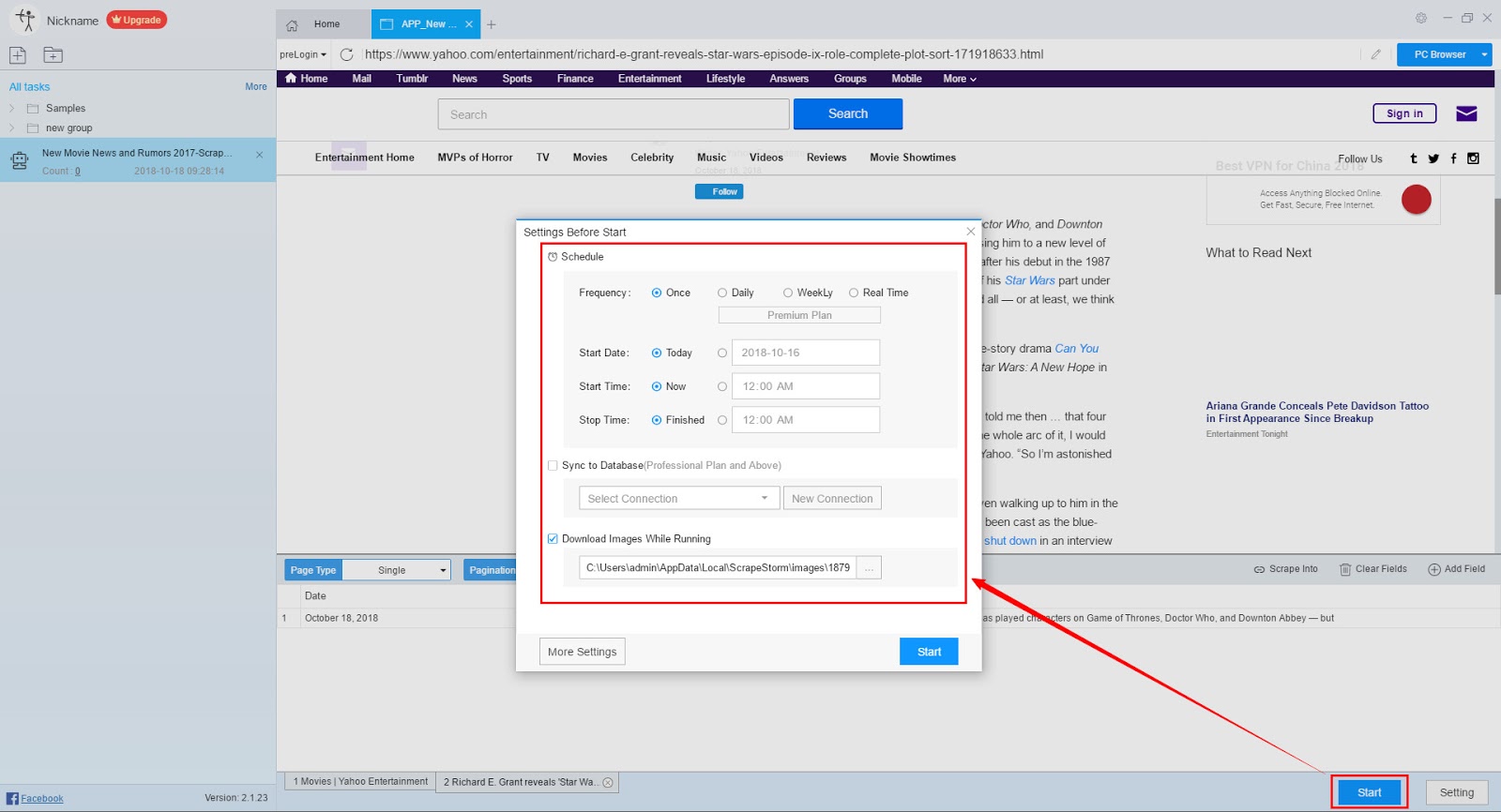Viewport: 1501px width, 812px height.
Task: Select the Daily frequency option
Action: click(722, 293)
